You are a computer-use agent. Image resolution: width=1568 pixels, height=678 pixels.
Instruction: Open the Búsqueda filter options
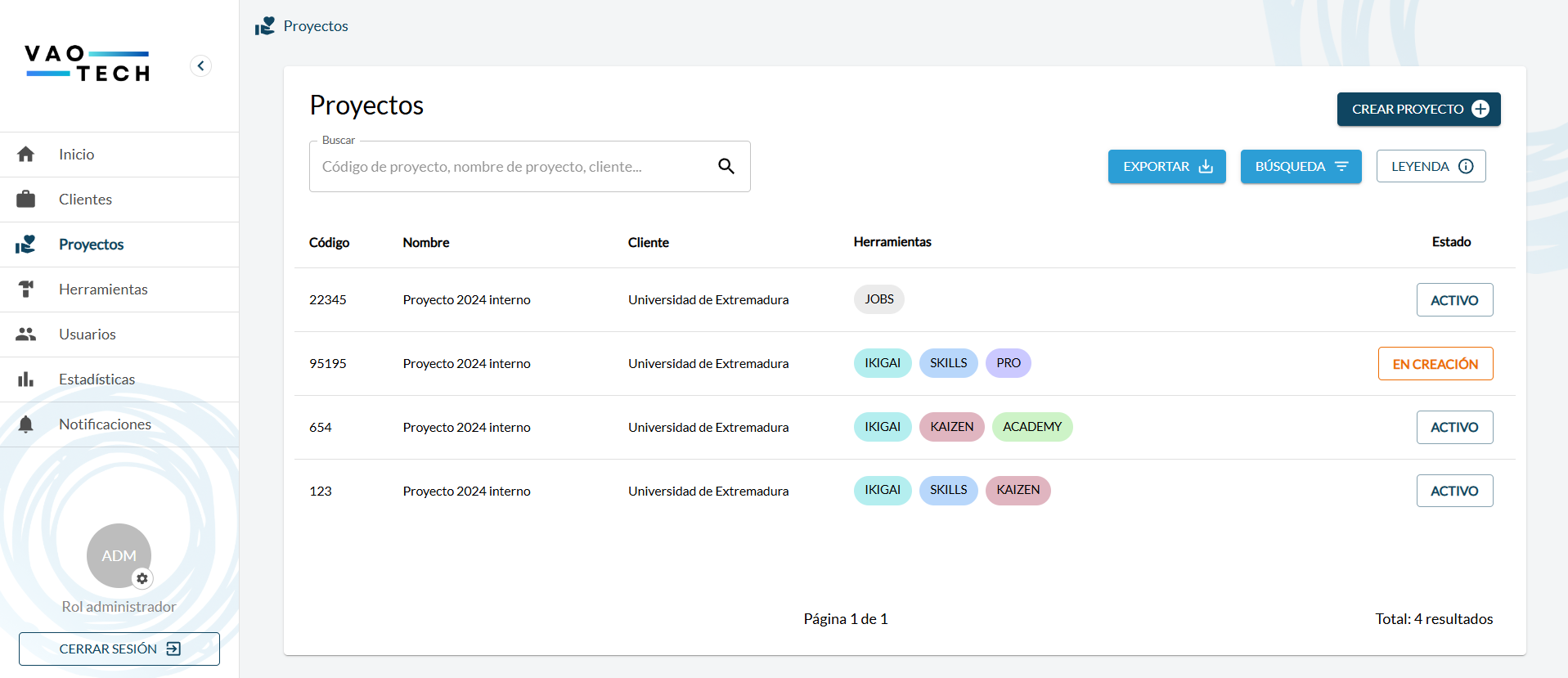(x=1301, y=167)
